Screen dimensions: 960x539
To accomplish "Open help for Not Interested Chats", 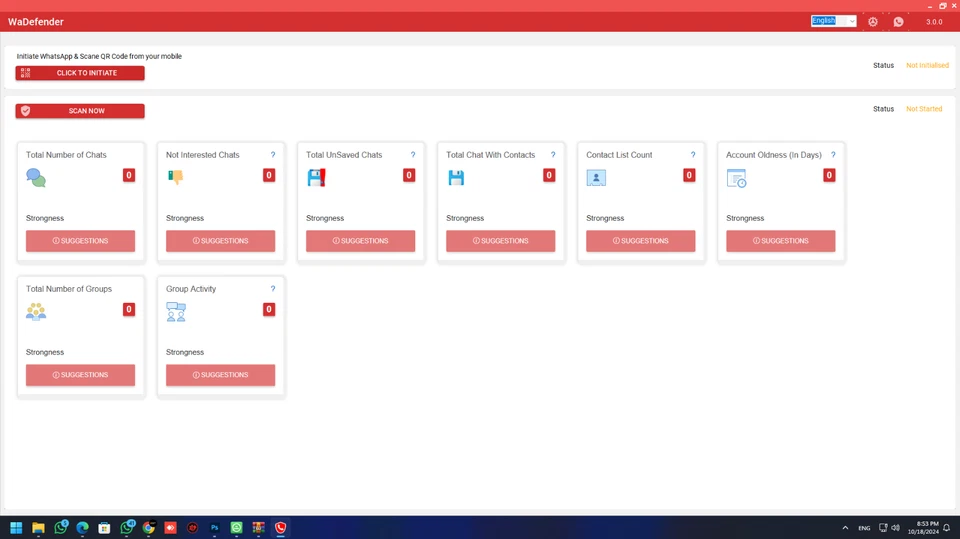I will [x=273, y=155].
